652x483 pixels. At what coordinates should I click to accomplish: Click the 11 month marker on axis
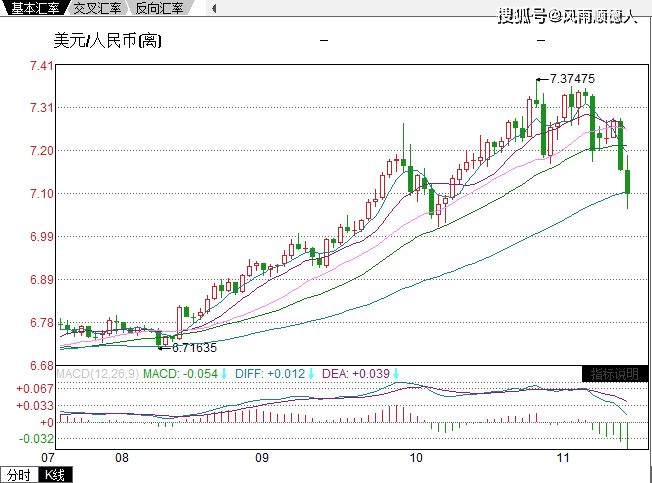[x=562, y=458]
